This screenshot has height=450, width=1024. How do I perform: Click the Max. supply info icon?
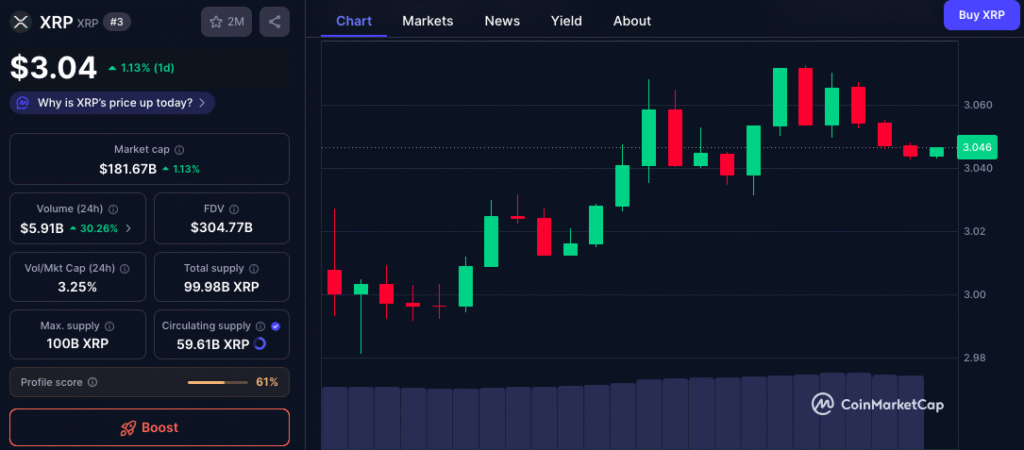[108, 326]
